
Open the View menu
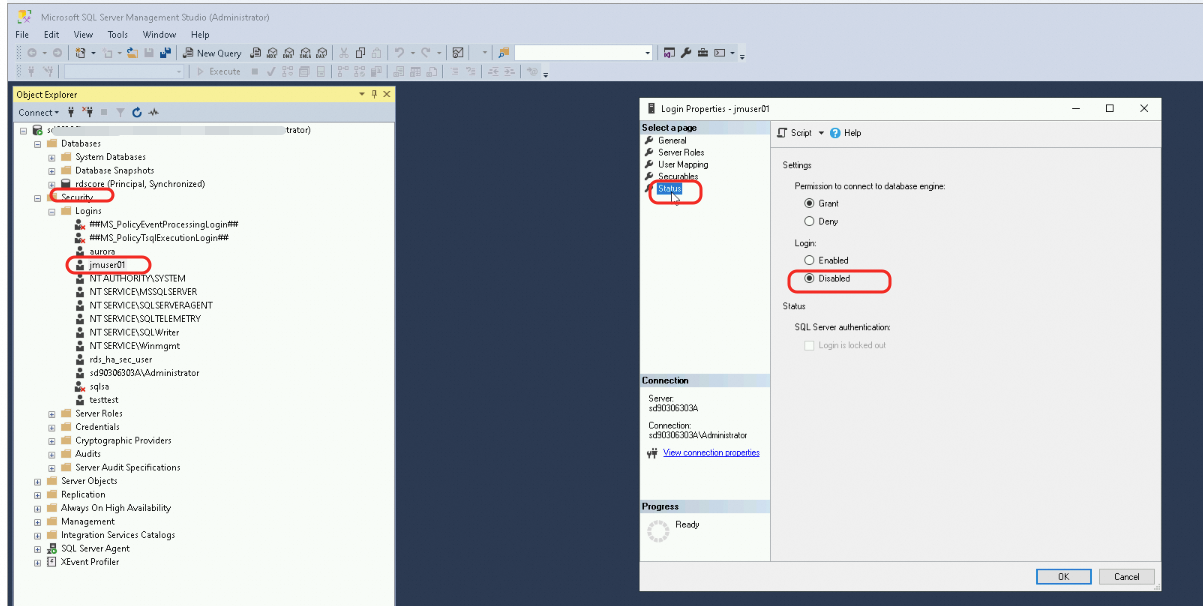point(83,34)
